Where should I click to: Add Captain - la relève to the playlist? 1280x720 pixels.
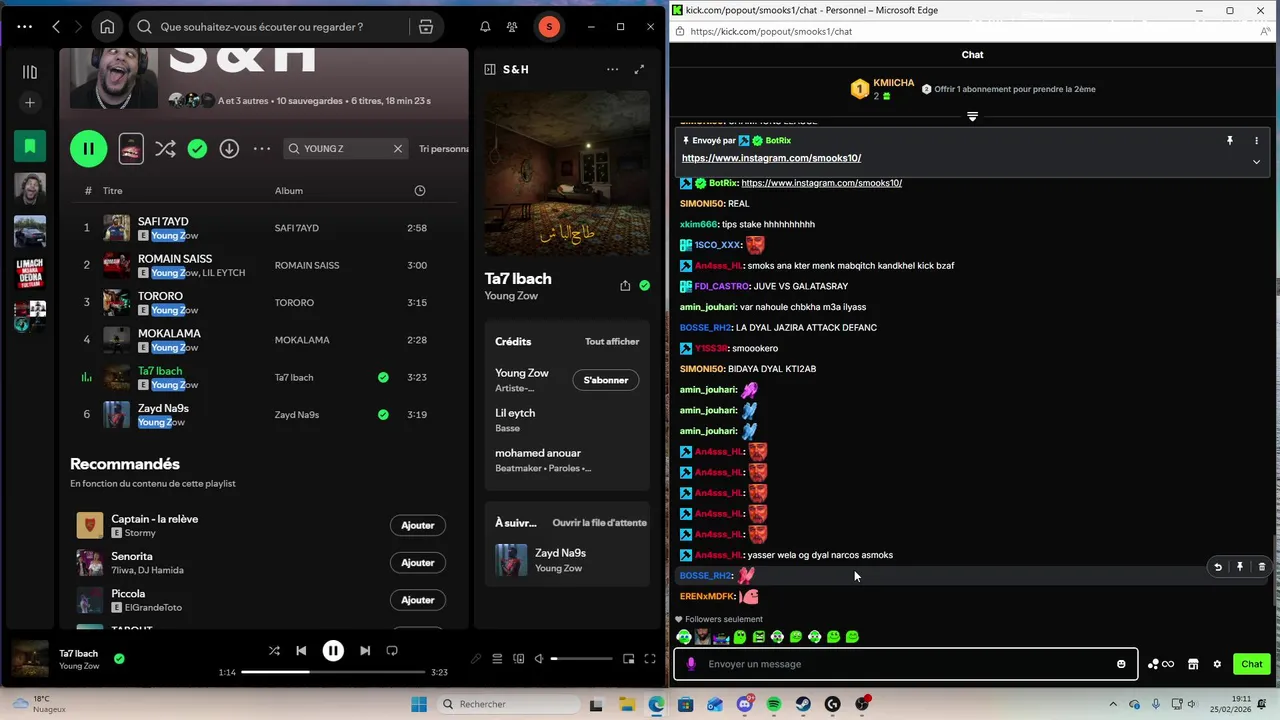[417, 525]
